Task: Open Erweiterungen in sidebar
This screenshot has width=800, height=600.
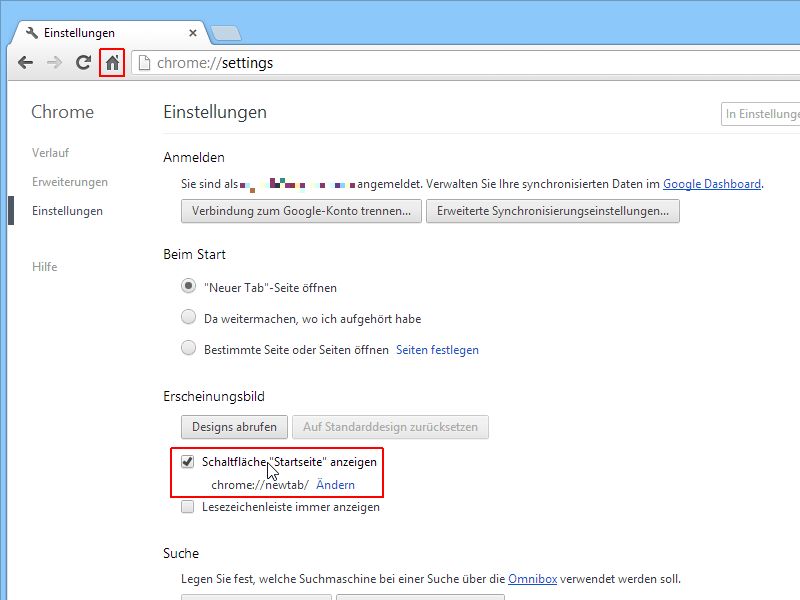Action: (70, 182)
